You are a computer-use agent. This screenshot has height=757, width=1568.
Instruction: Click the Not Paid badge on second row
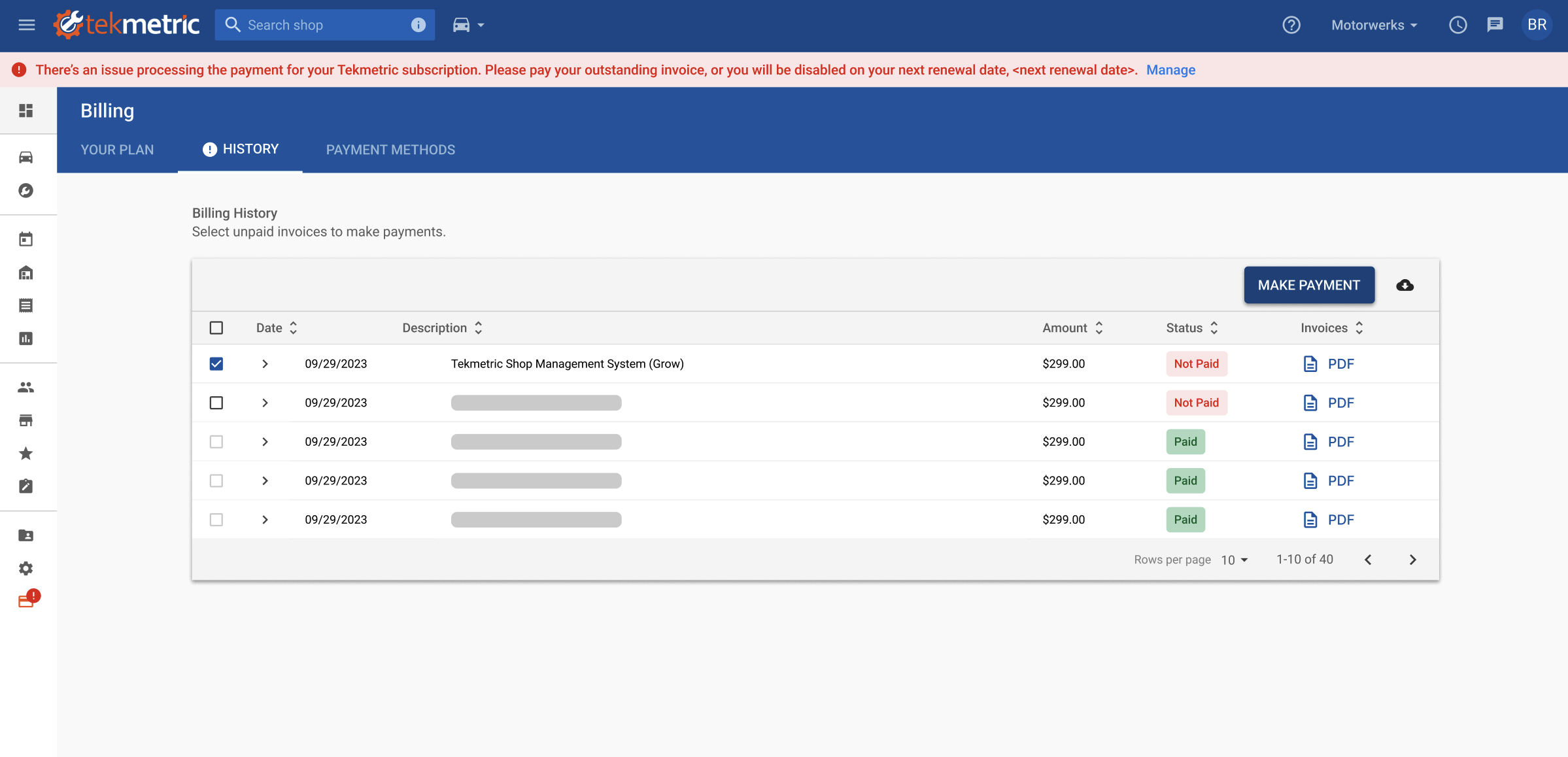tap(1197, 403)
